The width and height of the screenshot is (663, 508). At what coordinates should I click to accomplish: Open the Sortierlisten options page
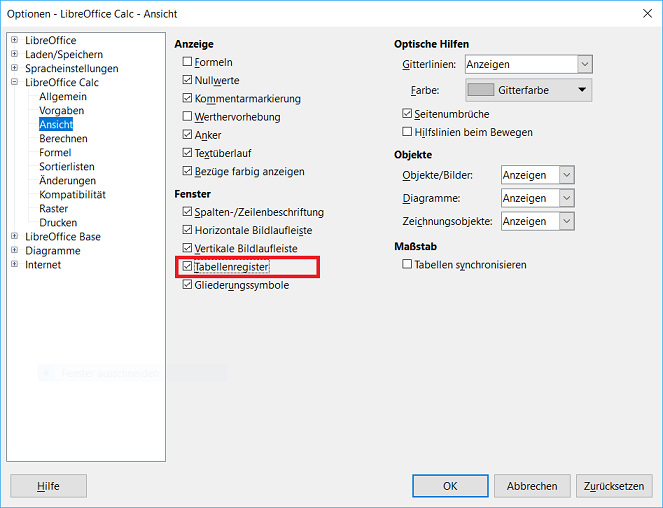[67, 166]
